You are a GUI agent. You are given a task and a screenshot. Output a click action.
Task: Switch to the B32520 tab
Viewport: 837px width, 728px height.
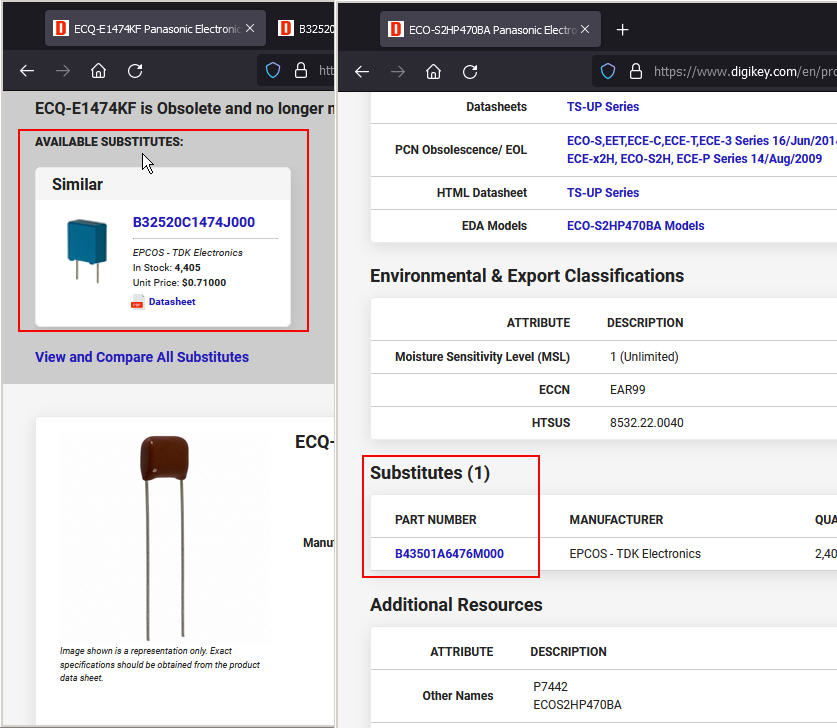[x=306, y=28]
